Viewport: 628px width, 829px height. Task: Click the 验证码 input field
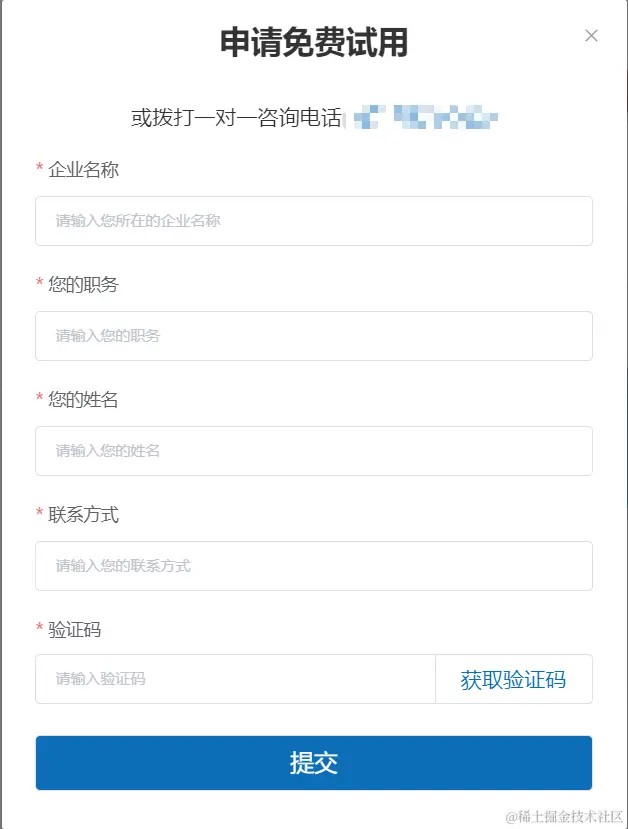point(235,679)
